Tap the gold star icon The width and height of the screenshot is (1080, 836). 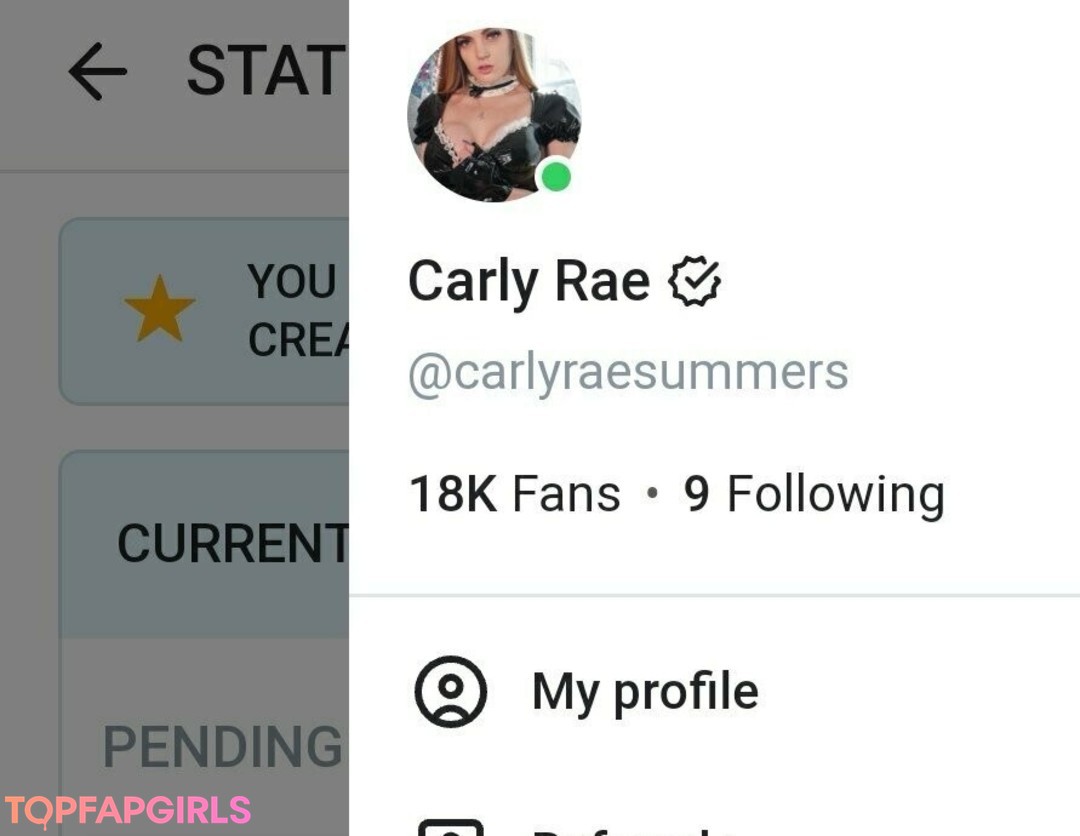coord(160,309)
